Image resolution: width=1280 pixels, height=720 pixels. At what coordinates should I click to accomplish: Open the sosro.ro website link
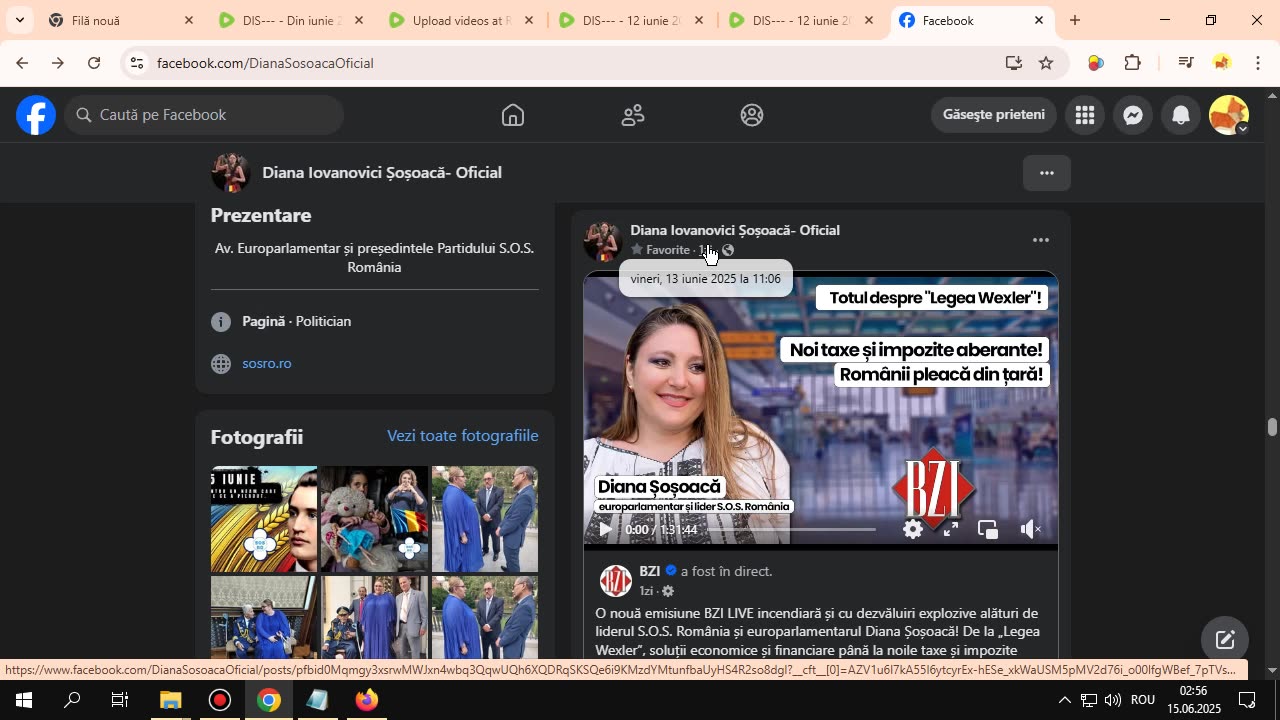point(267,363)
